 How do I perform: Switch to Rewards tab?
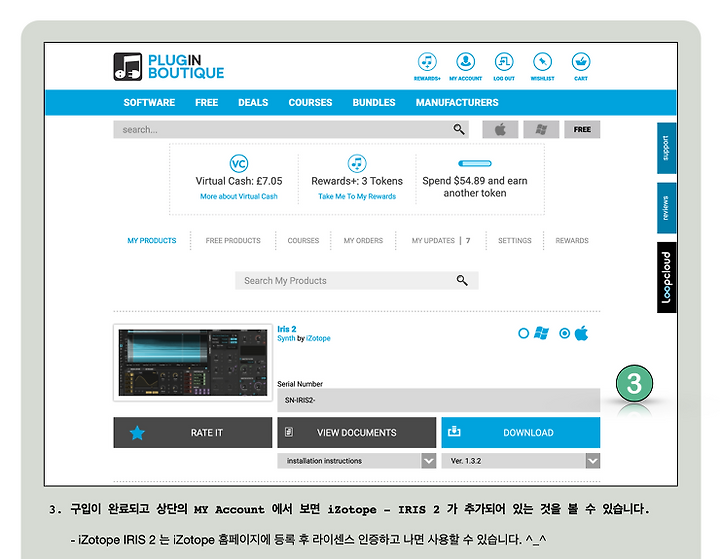pos(572,240)
